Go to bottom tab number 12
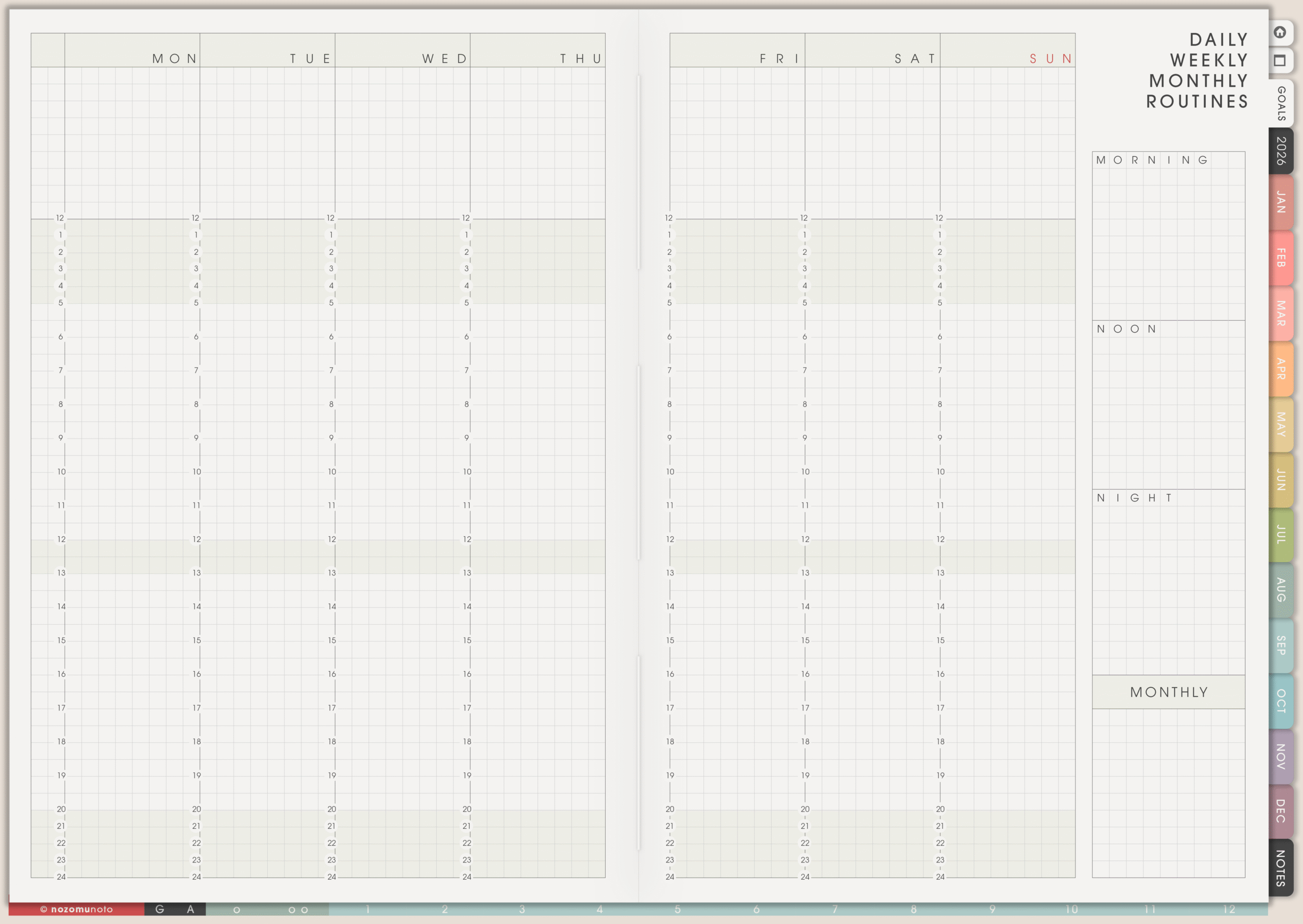This screenshot has height=924, width=1303. point(1229,909)
